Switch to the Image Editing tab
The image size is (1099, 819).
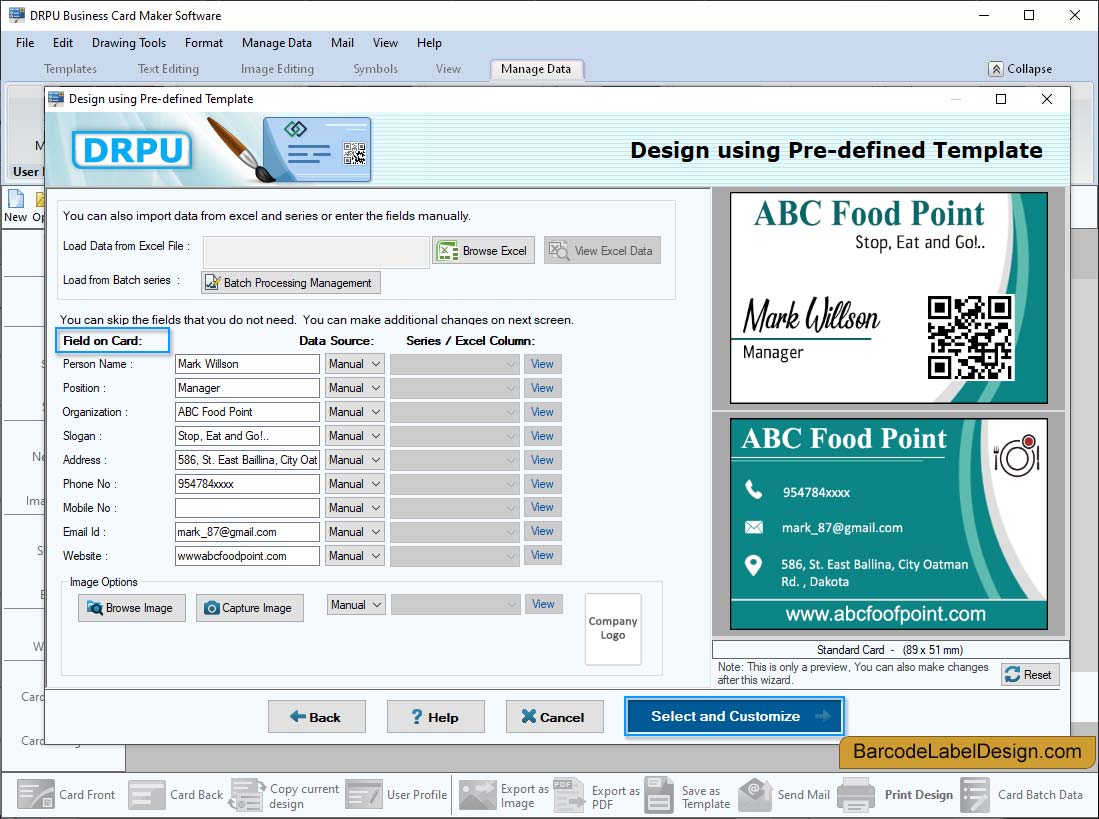[x=278, y=69]
